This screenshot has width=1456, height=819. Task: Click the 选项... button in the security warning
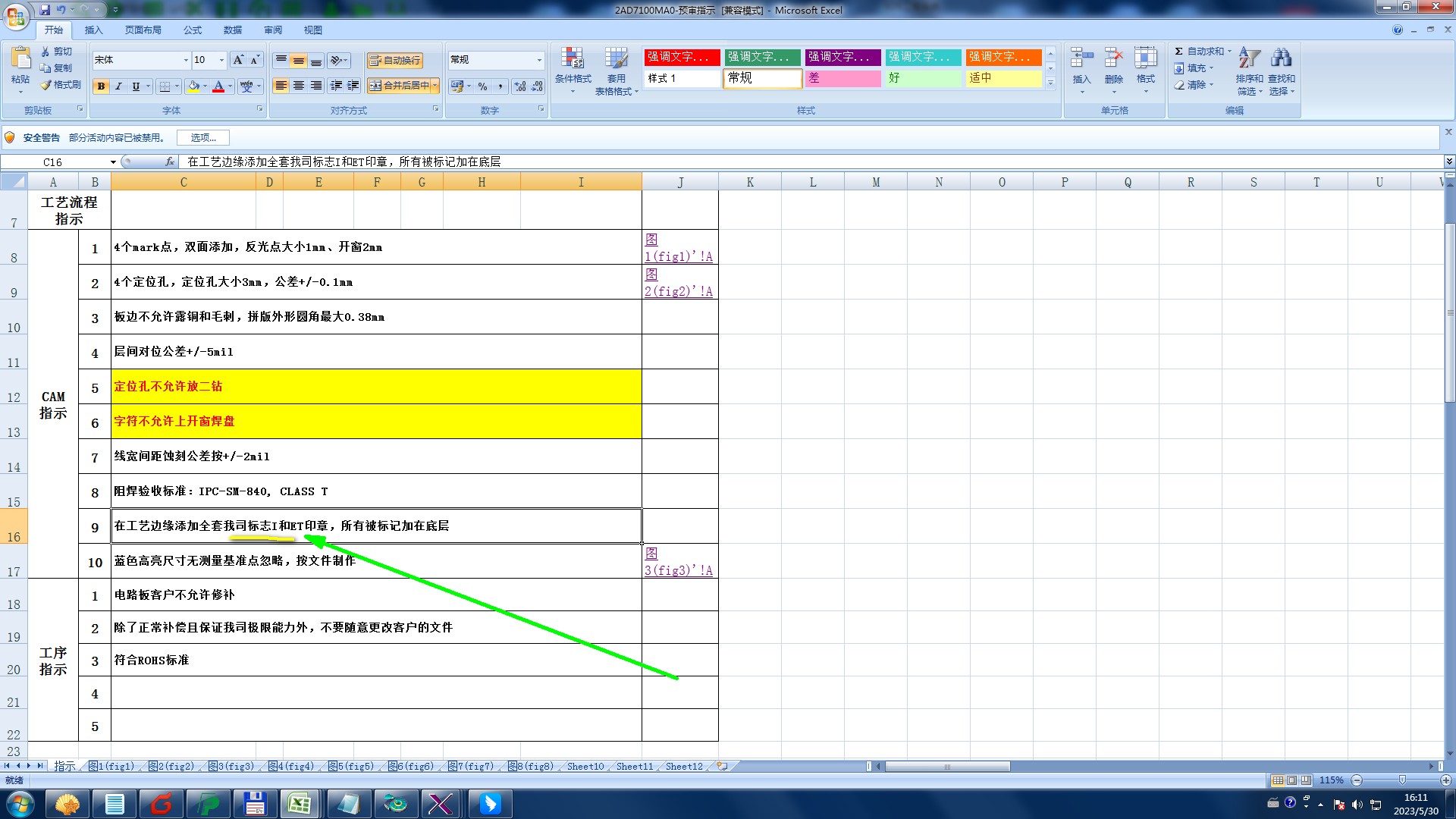click(x=203, y=137)
